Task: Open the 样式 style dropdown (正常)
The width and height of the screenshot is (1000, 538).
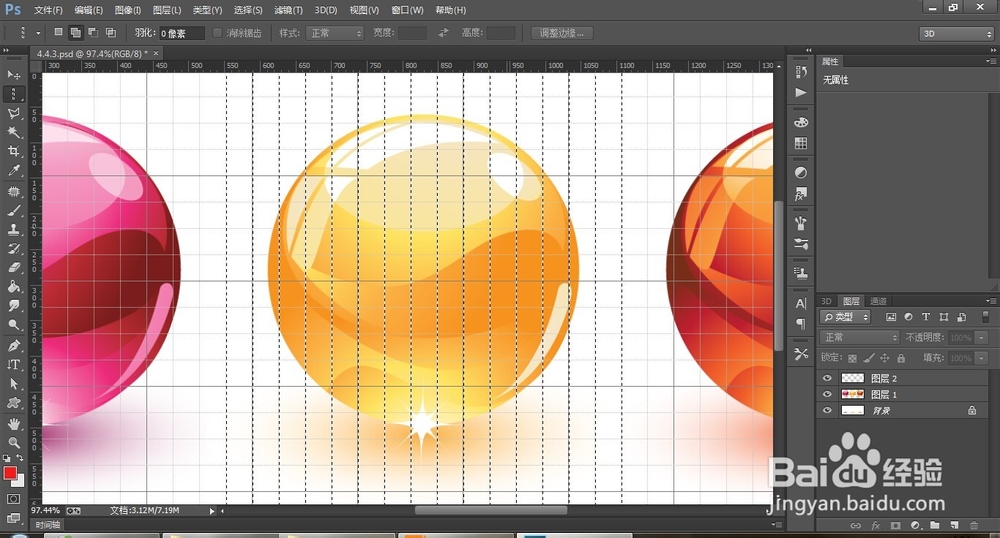Action: pyautogui.click(x=335, y=33)
